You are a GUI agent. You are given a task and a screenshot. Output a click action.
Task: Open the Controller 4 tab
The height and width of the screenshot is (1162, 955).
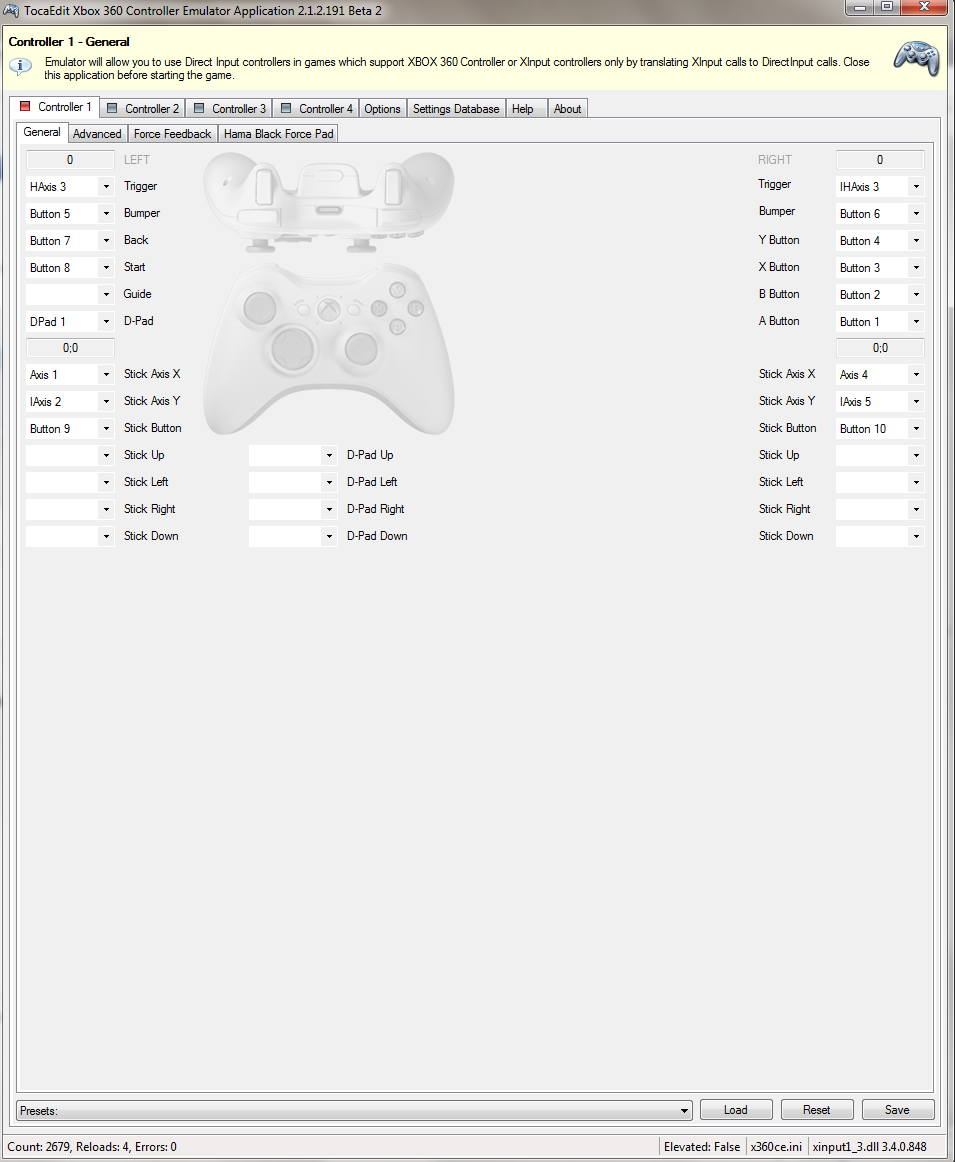tap(316, 108)
